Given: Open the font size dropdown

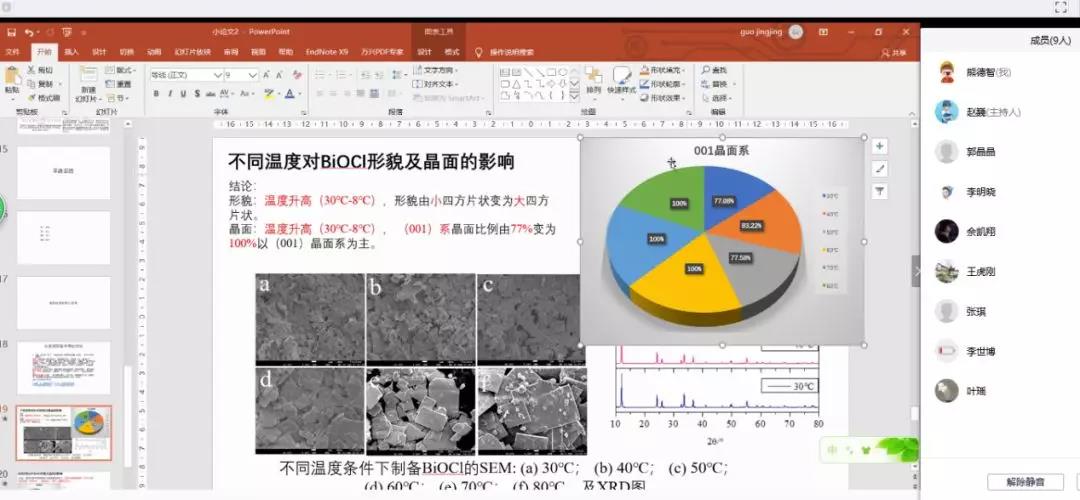Looking at the screenshot, I should (251, 75).
